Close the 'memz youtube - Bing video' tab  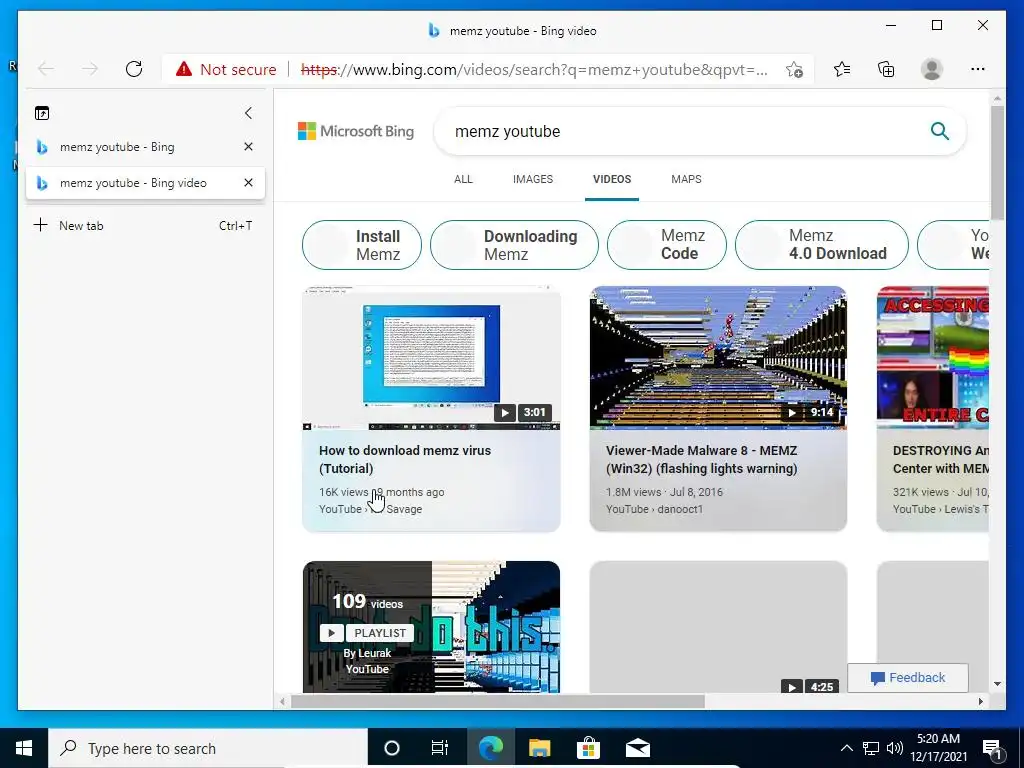(248, 183)
